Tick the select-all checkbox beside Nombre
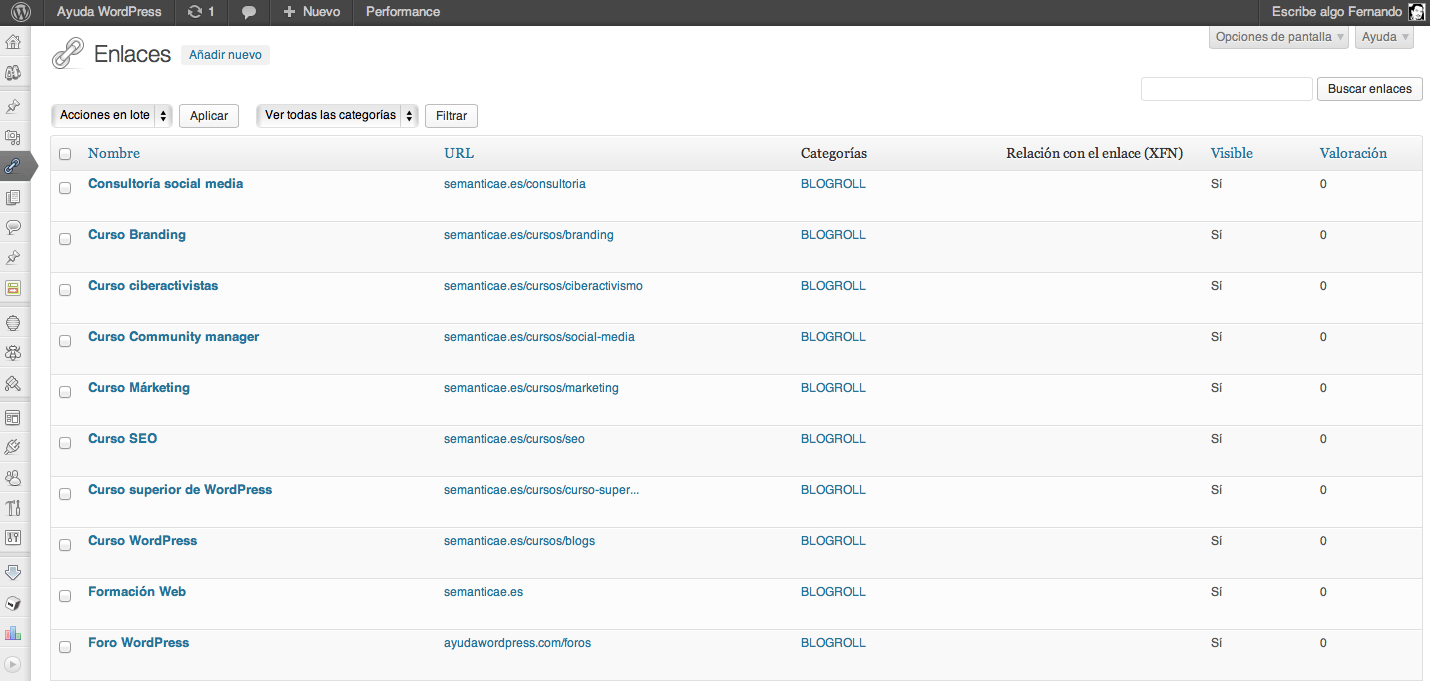Viewport: 1430px width, 681px height. click(65, 154)
